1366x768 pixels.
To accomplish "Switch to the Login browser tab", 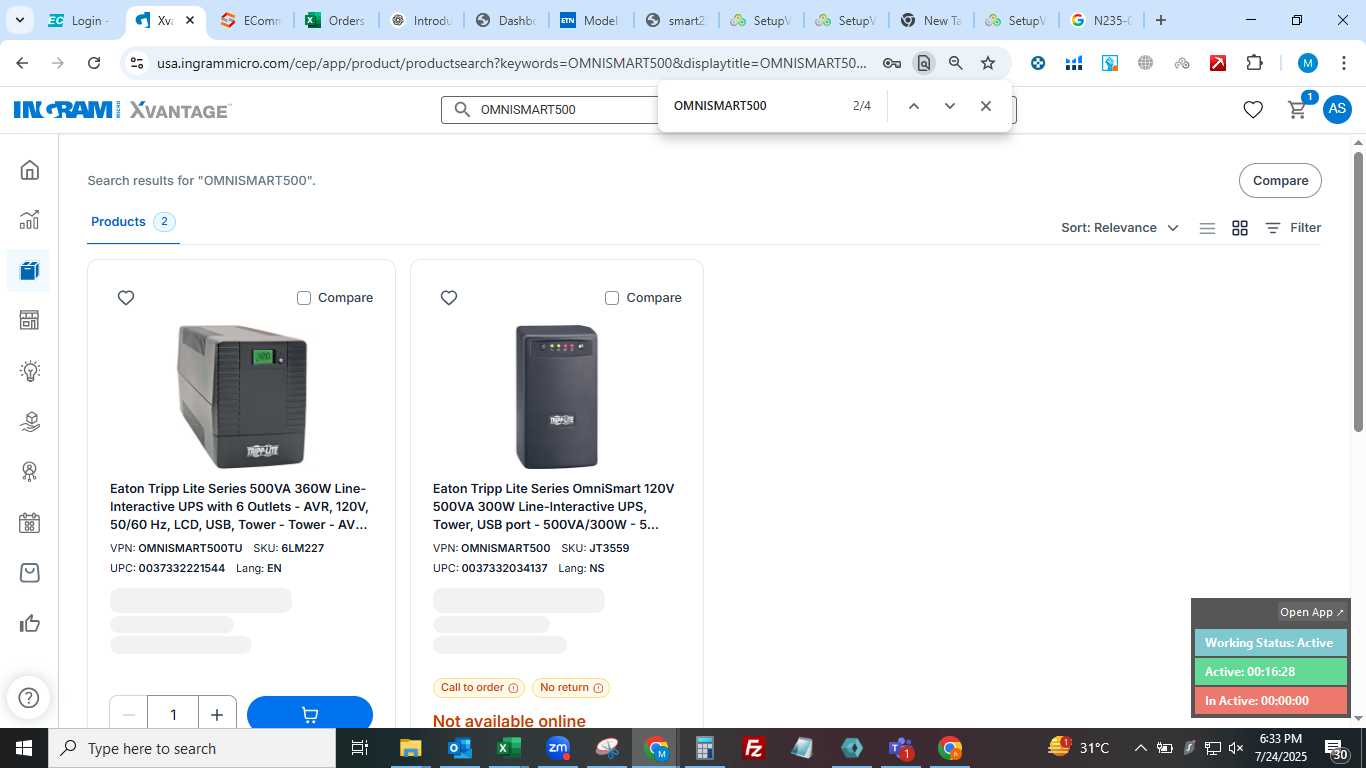I will pos(80,20).
